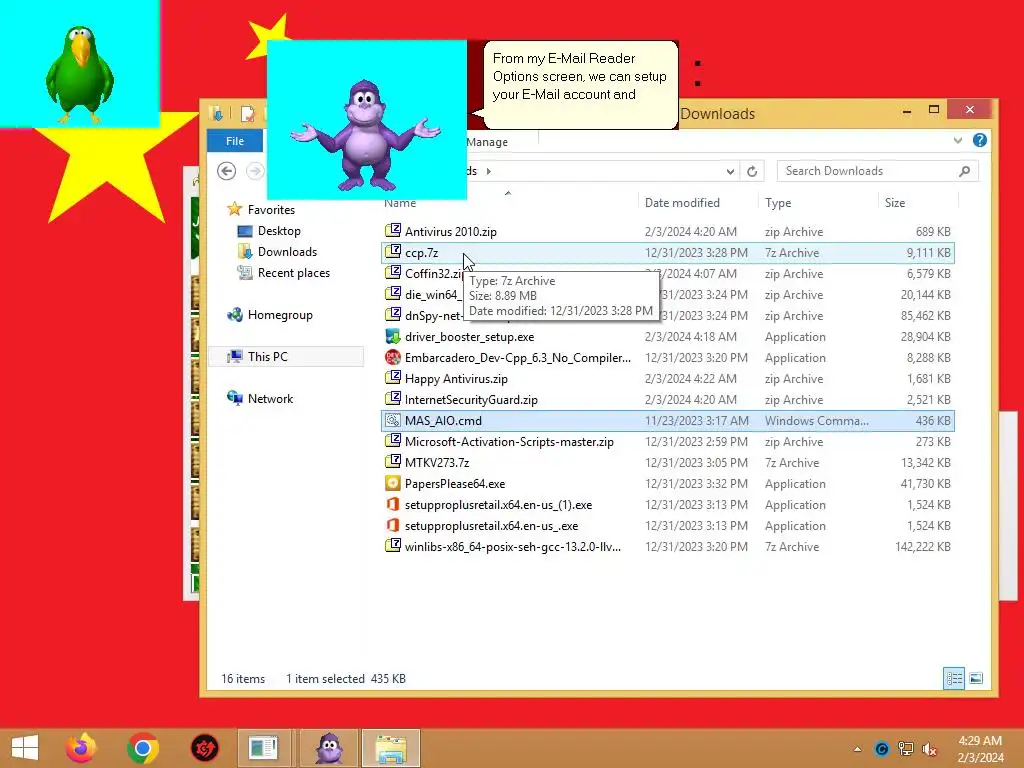
Task: Open File Explorer taskbar button
Action: (x=391, y=748)
